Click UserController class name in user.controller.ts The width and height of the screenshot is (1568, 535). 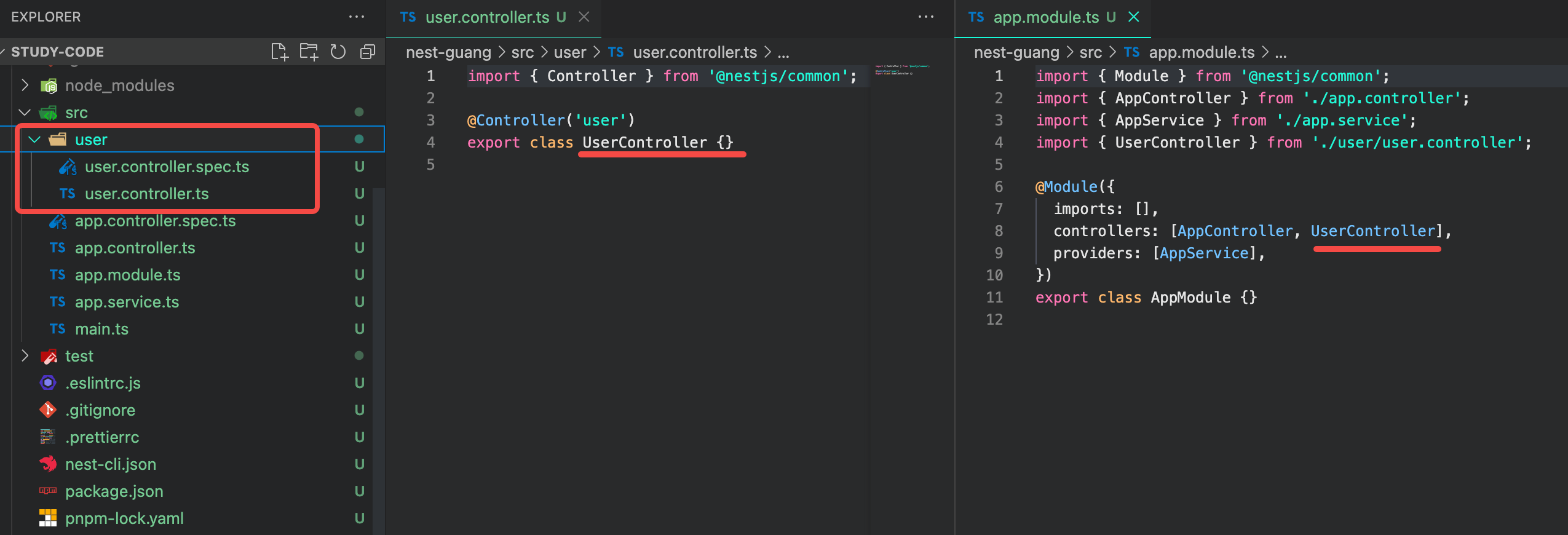pos(644,143)
